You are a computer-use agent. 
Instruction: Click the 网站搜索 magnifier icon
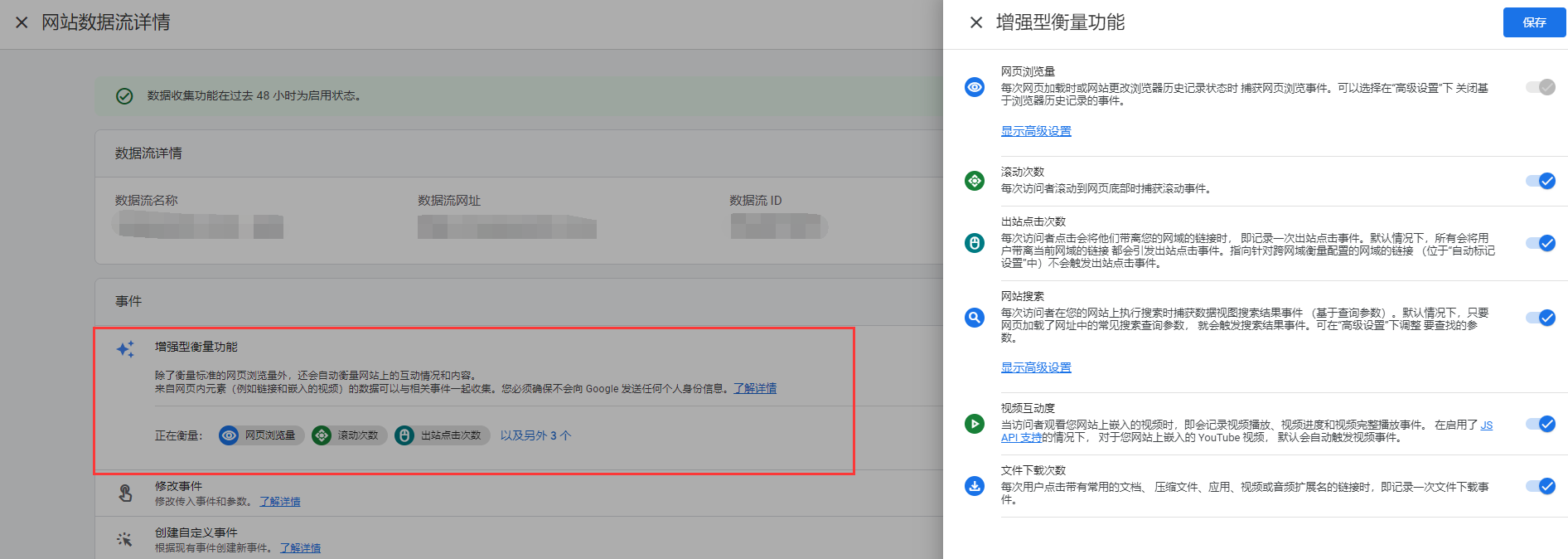coord(975,317)
